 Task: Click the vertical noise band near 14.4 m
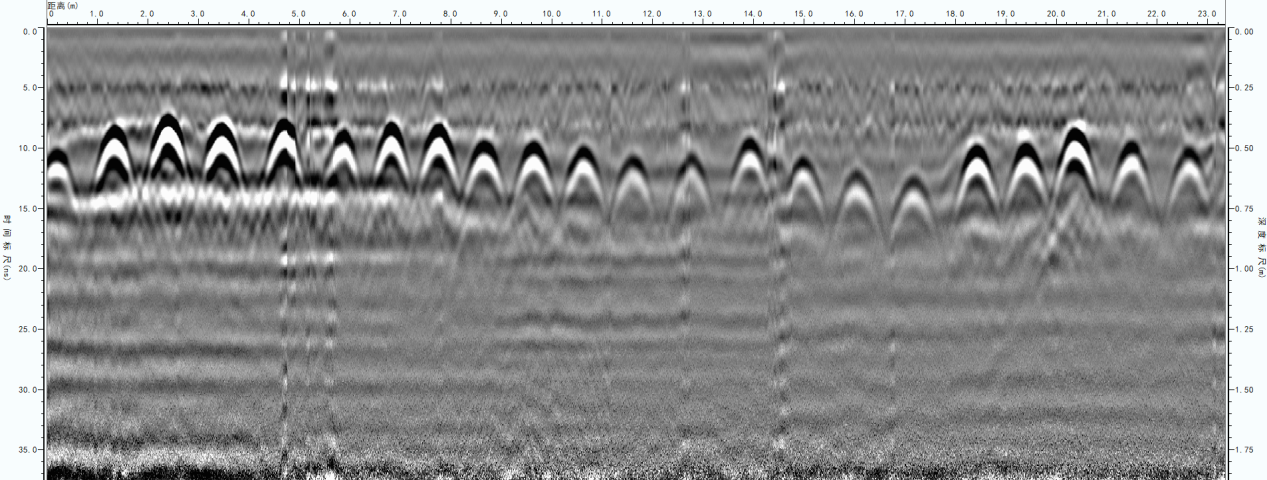click(775, 240)
